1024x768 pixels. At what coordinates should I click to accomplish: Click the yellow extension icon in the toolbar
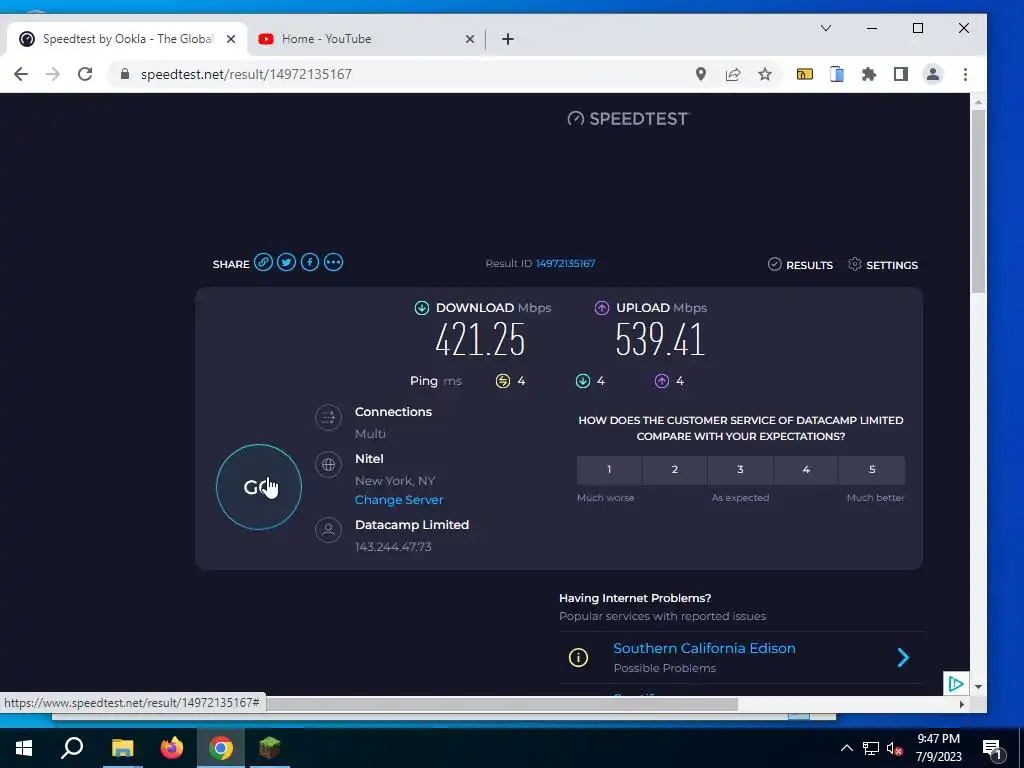[x=805, y=74]
